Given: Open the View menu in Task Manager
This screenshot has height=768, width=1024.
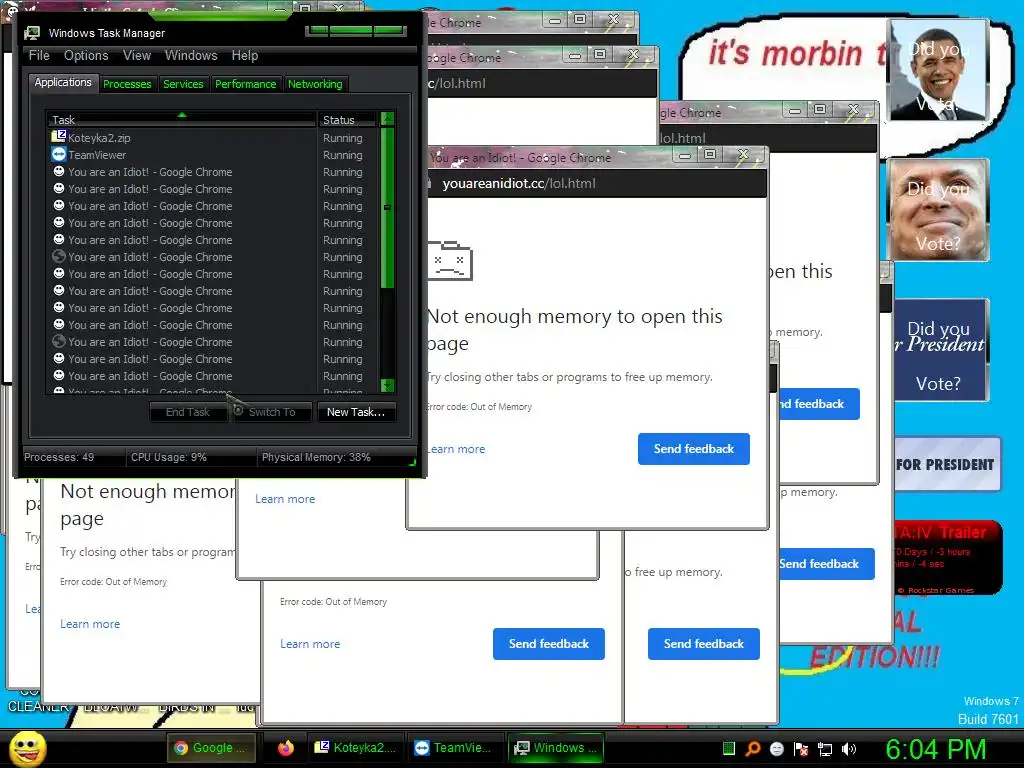Looking at the screenshot, I should click(137, 56).
